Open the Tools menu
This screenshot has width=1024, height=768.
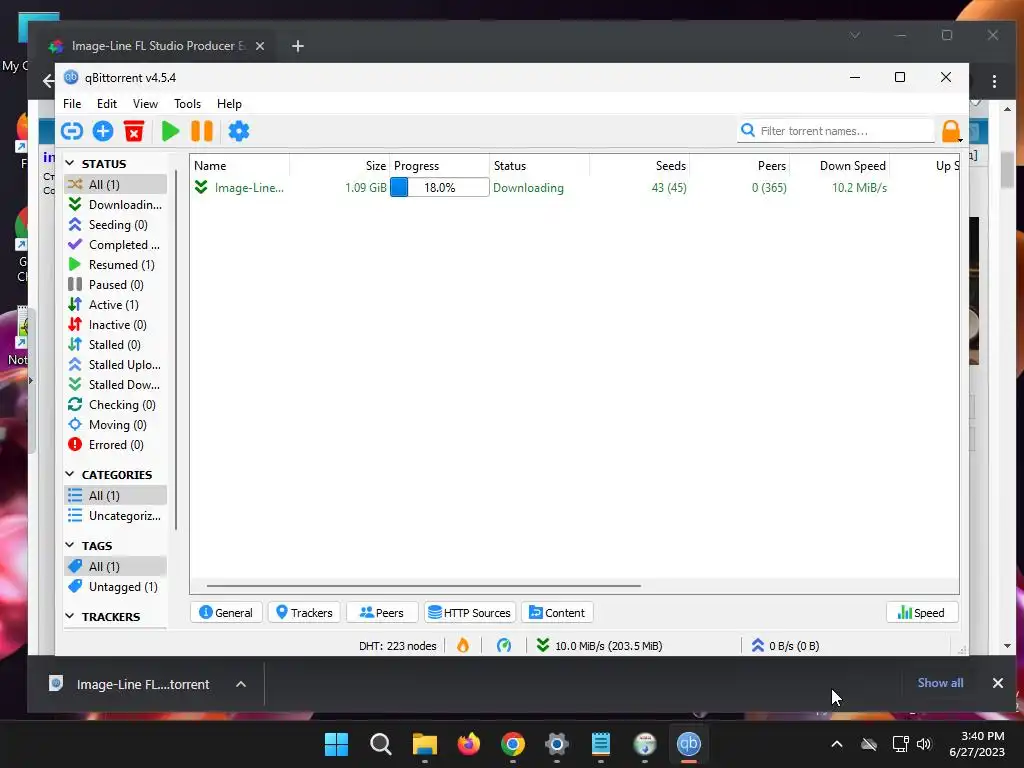(187, 103)
